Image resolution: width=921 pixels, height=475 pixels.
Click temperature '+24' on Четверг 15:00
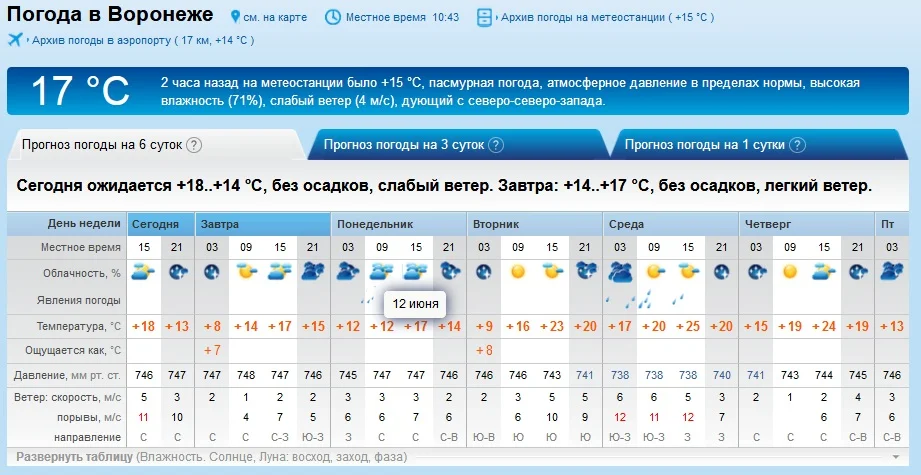(824, 326)
